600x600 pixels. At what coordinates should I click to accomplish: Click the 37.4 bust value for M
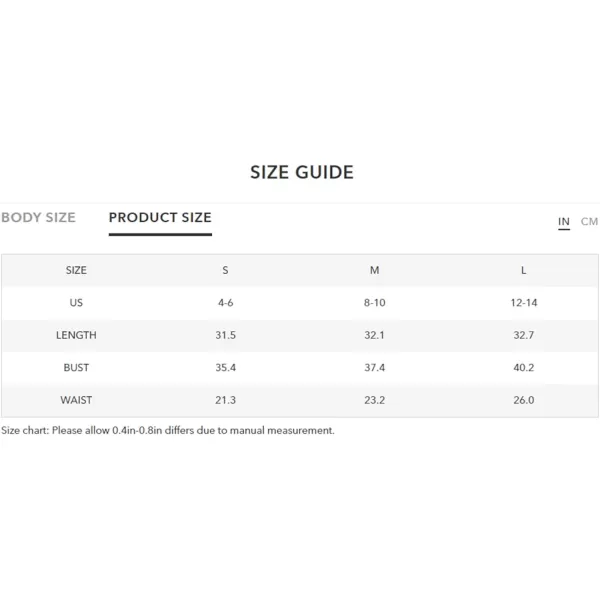click(x=374, y=368)
